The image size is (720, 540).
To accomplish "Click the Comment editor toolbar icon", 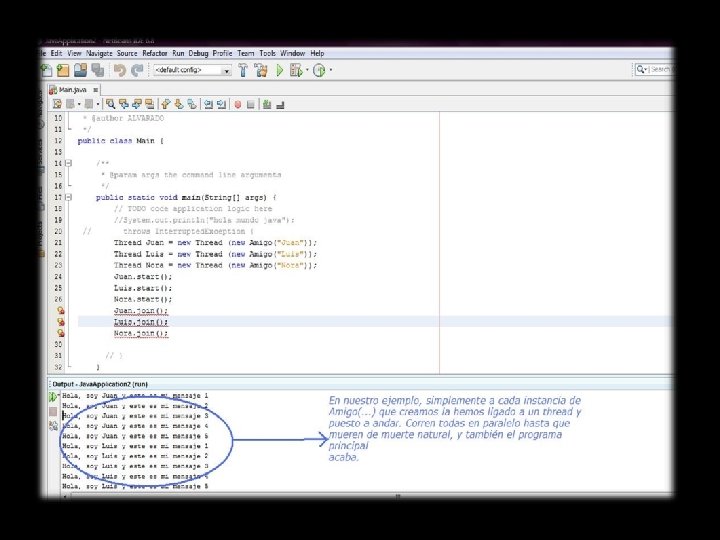I will point(267,105).
